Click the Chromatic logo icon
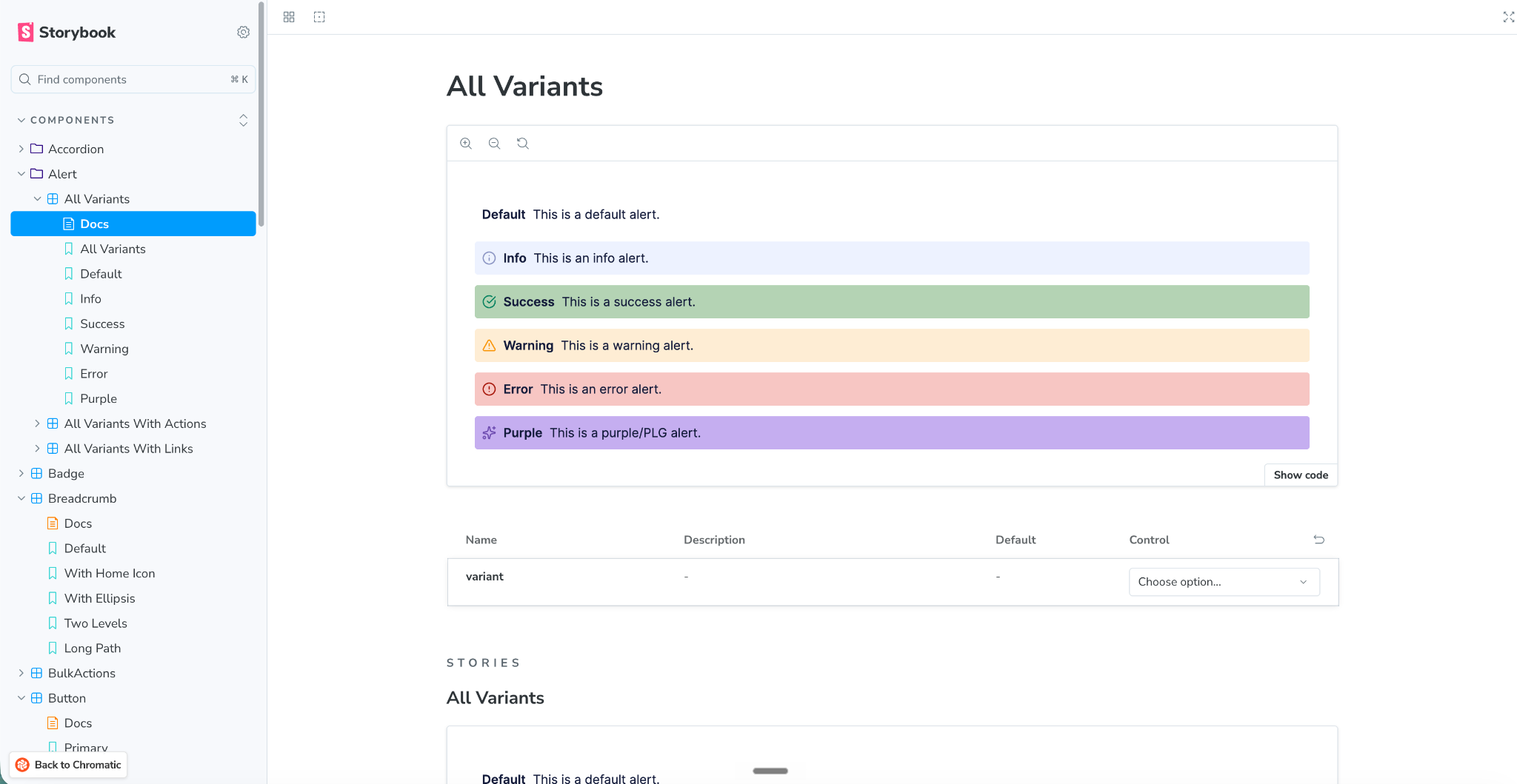Image resolution: width=1517 pixels, height=784 pixels. pyautogui.click(x=23, y=765)
